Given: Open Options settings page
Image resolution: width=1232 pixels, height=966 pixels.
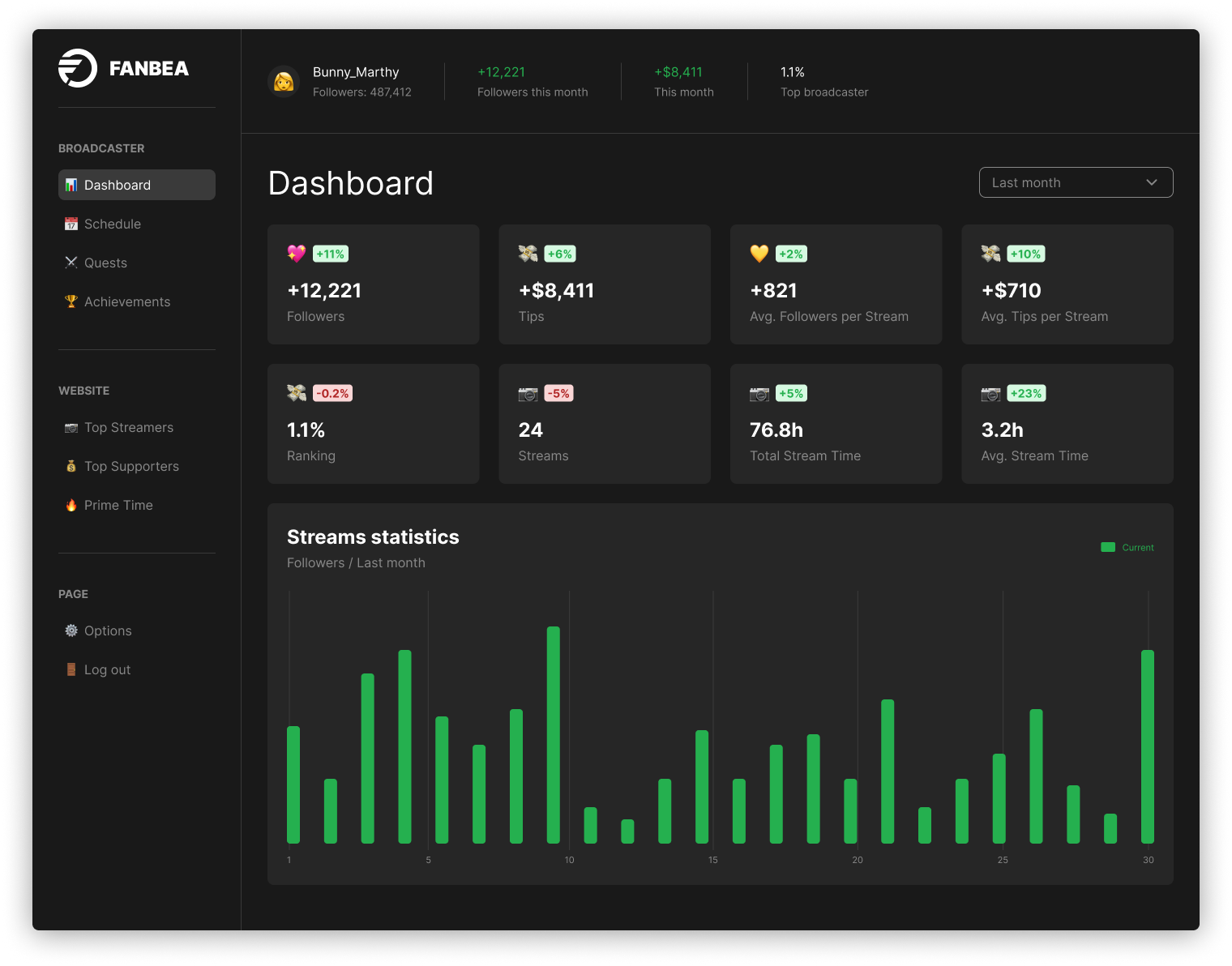Looking at the screenshot, I should pos(137,630).
